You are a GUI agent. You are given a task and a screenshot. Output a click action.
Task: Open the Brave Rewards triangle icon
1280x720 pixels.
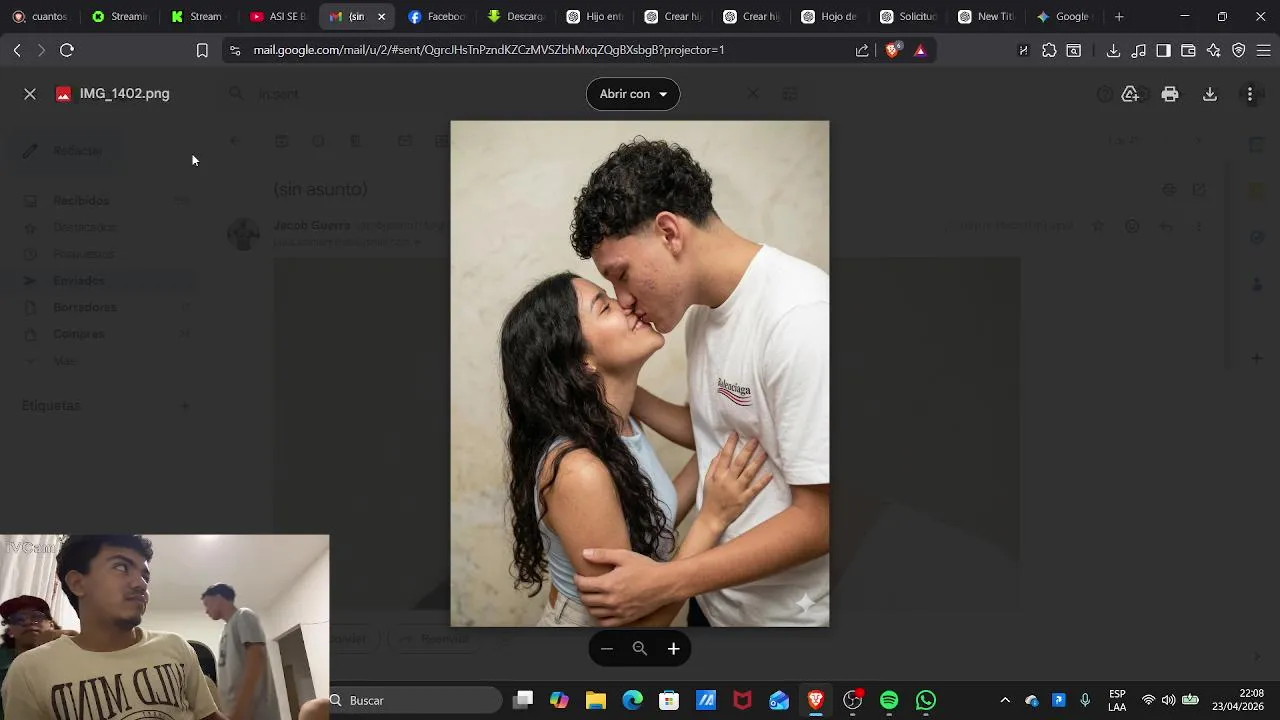(920, 50)
